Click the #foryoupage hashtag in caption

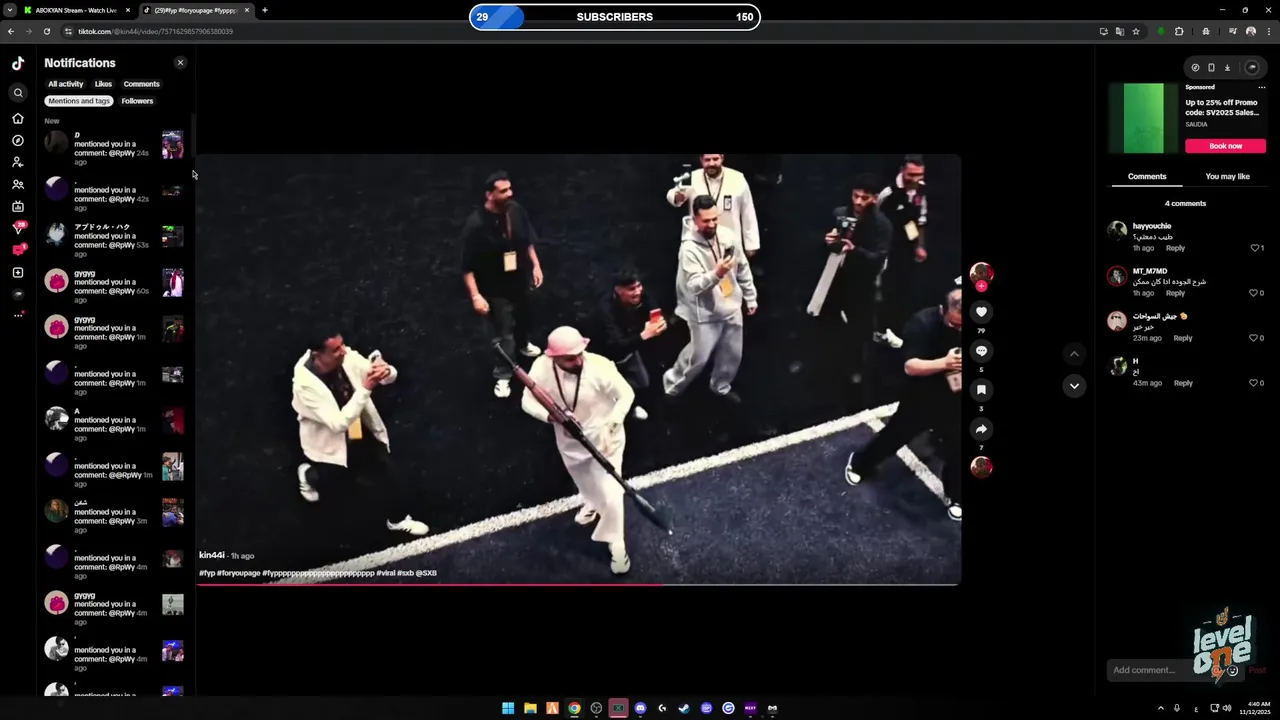238,573
